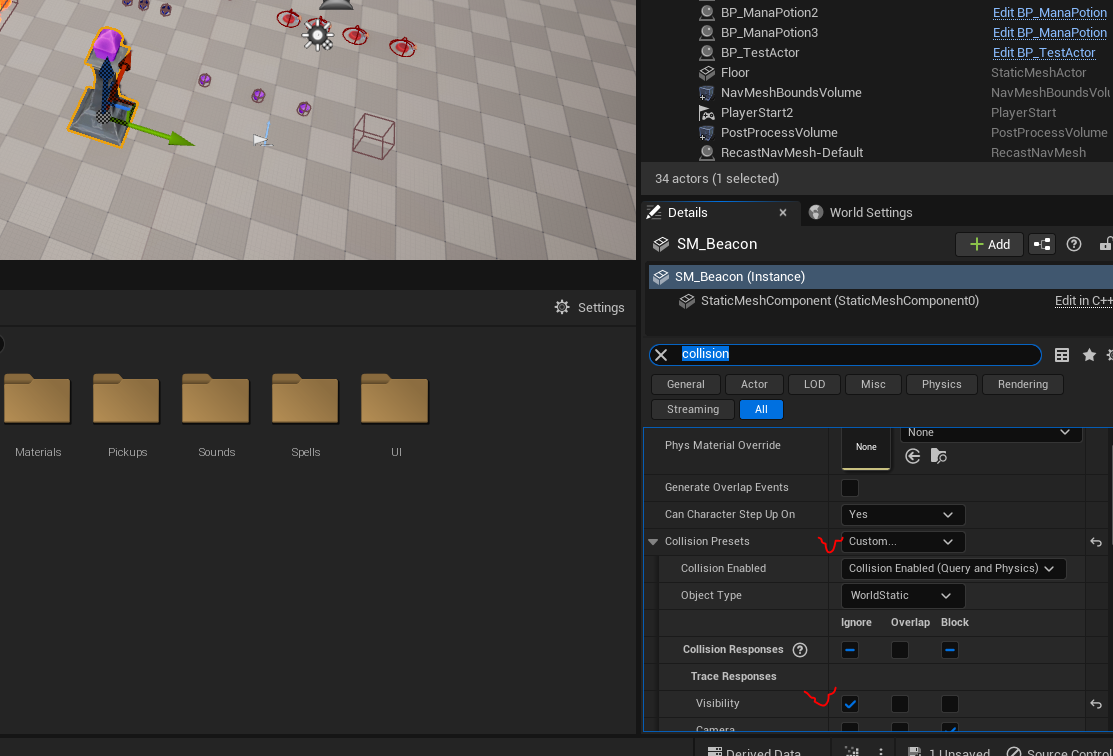Set all Collision Responses to Overlap
This screenshot has height=756, width=1113.
[x=899, y=650]
